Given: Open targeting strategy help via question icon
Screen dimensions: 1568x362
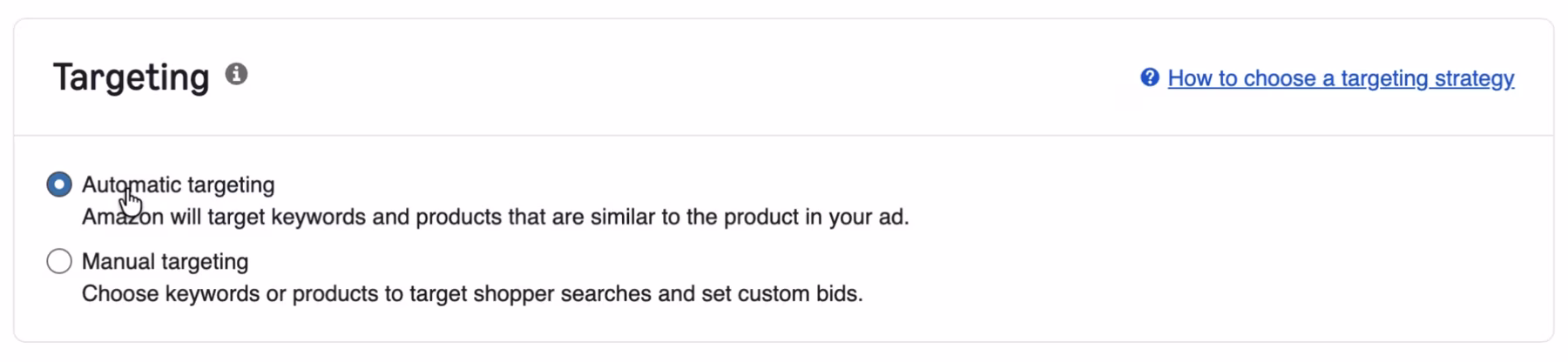Looking at the screenshot, I should tap(1149, 77).
